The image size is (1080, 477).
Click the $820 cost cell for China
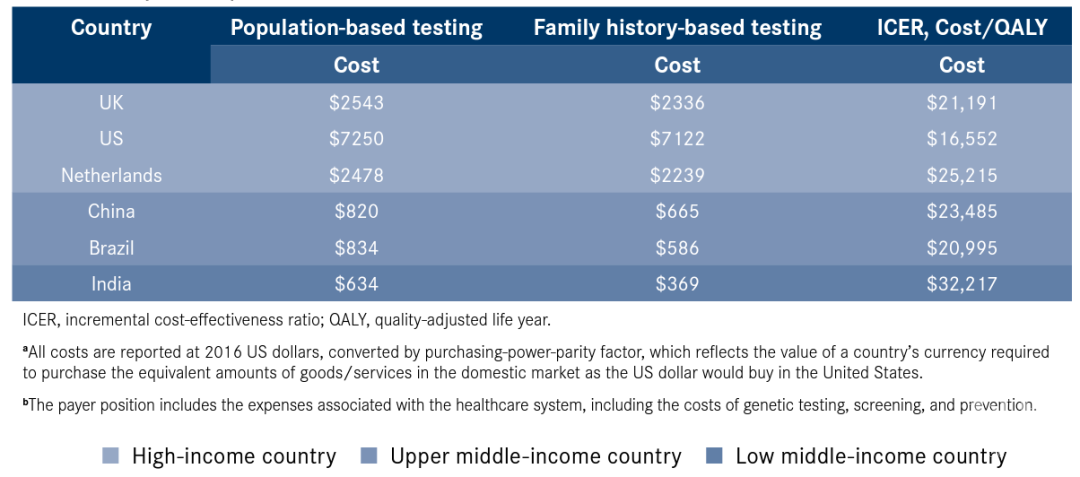point(357,211)
